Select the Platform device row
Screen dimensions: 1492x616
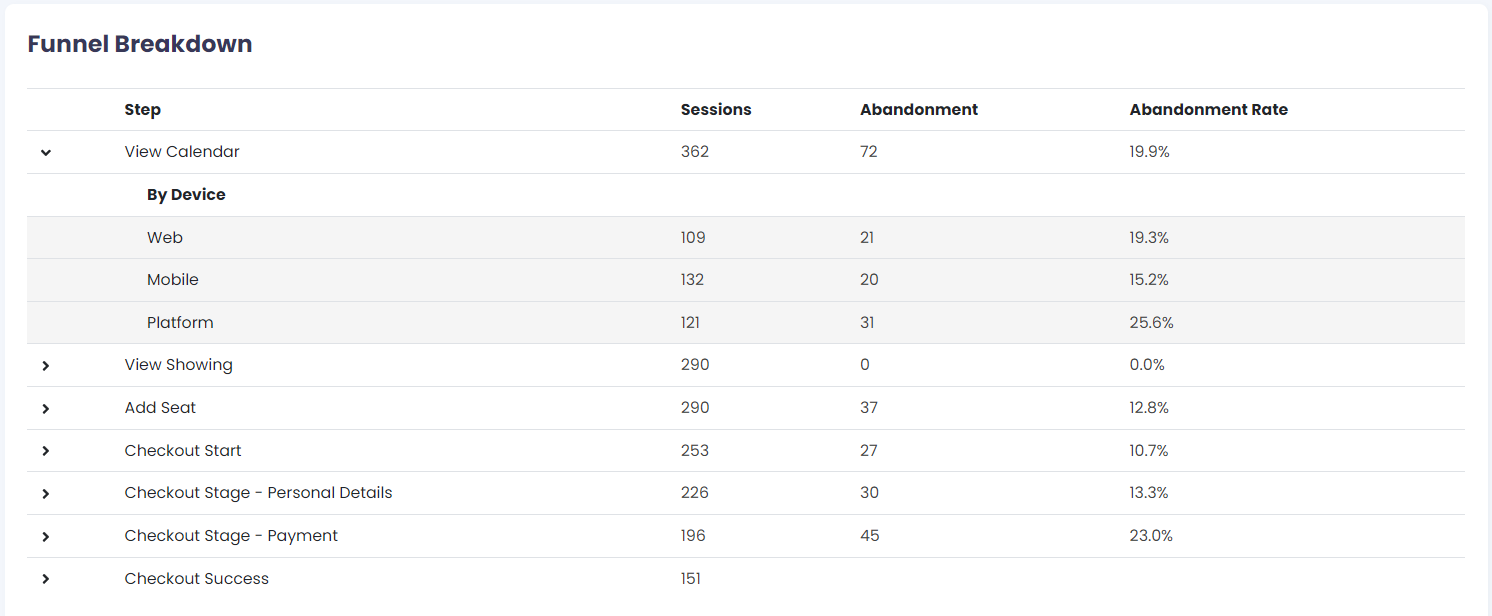tap(180, 323)
